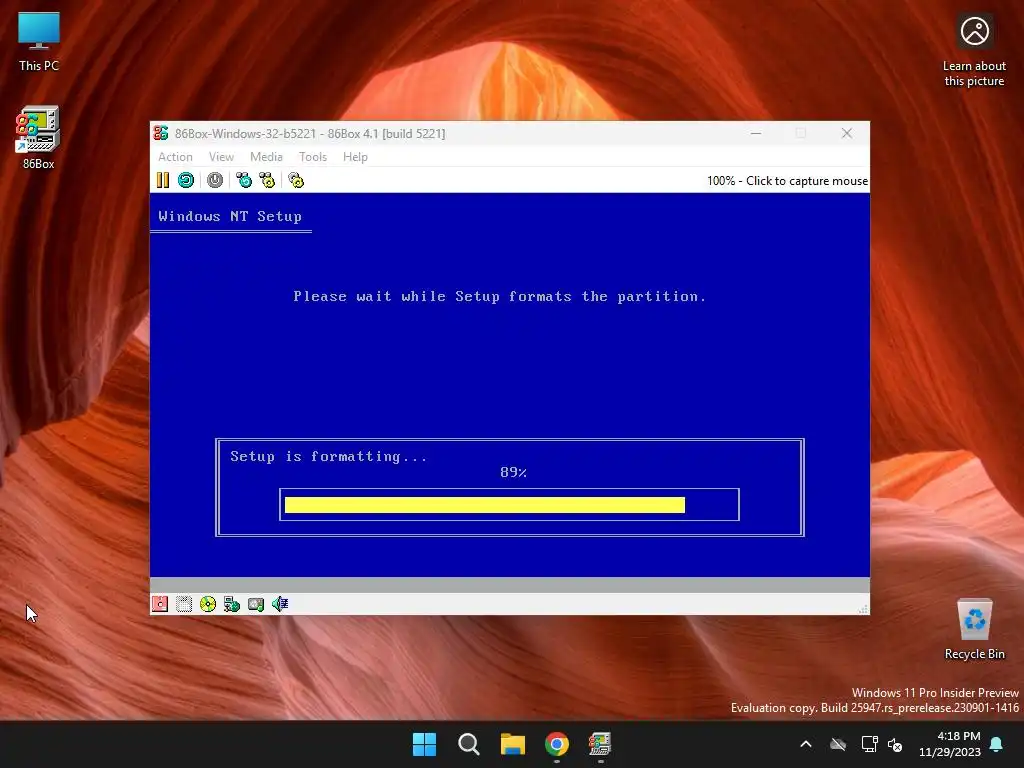
Task: Open the Media menu
Action: [266, 157]
